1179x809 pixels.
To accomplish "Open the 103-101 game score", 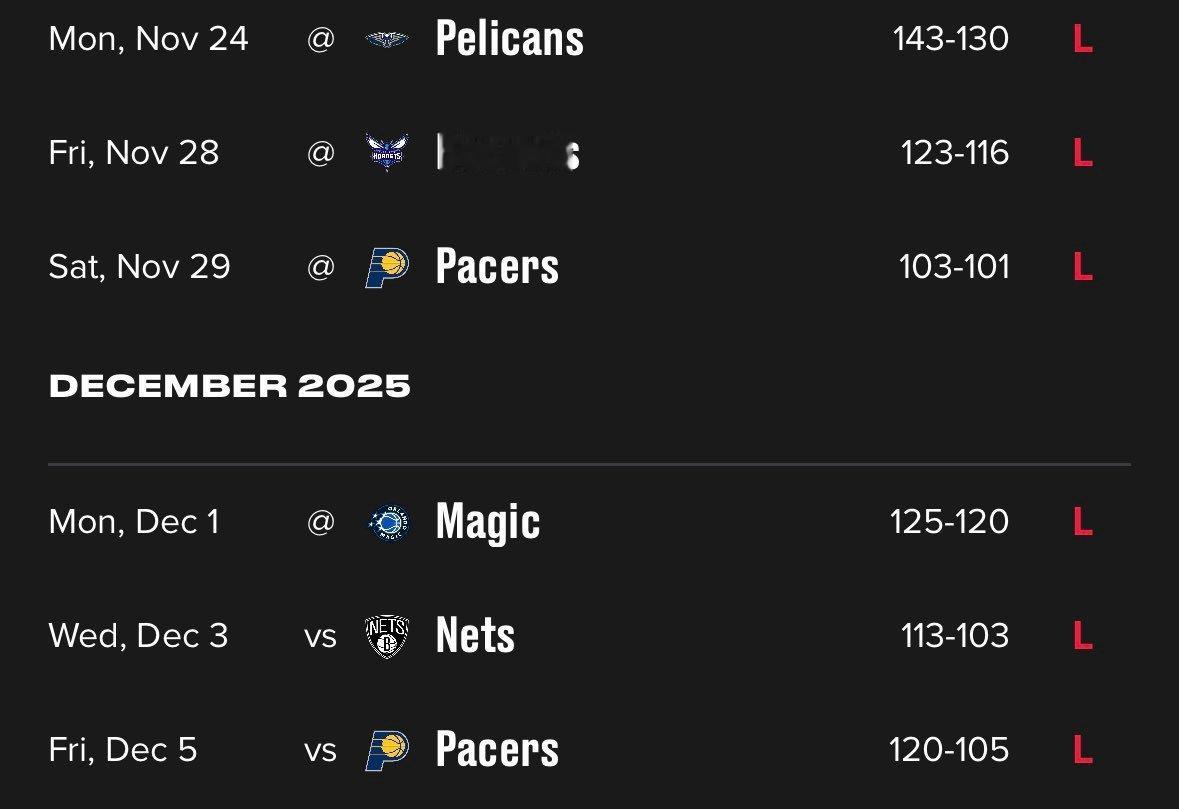I will coord(954,267).
